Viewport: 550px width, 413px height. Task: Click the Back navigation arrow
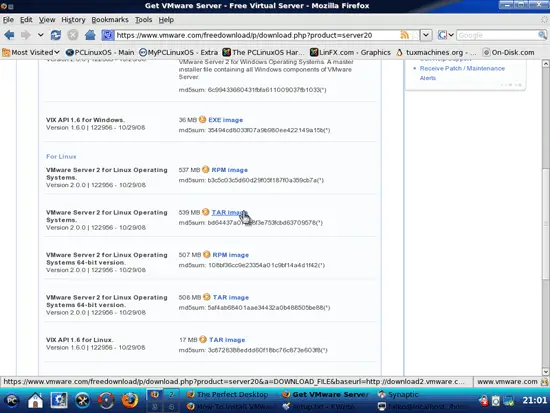coord(9,35)
